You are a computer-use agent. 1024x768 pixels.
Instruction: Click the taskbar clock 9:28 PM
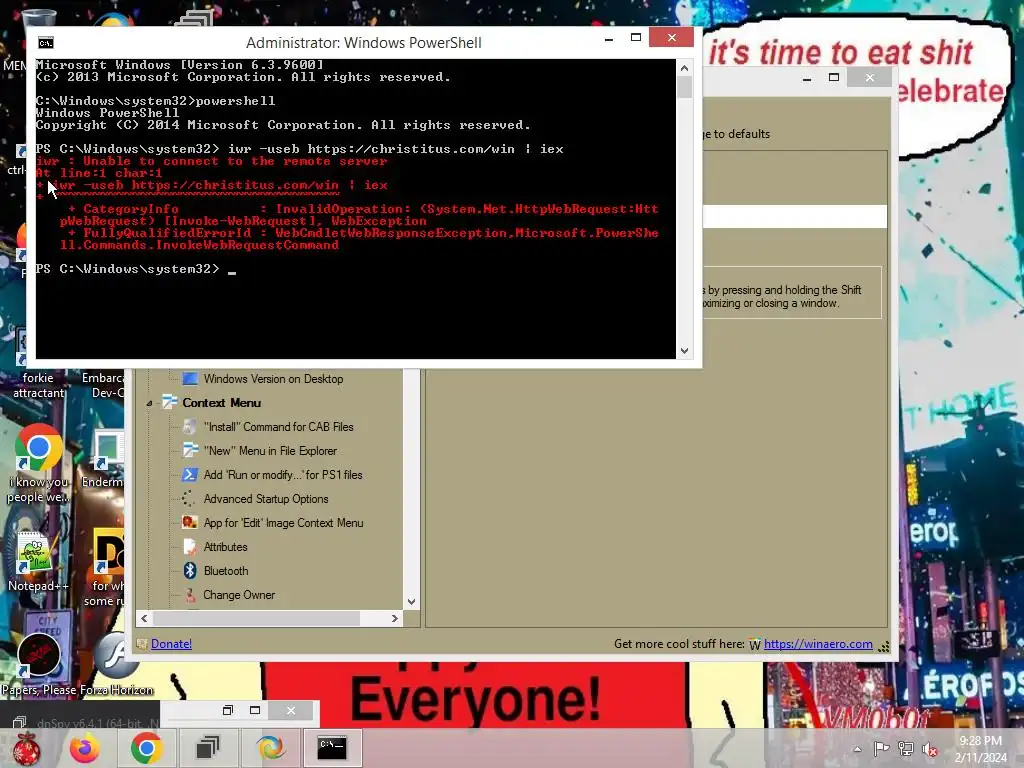980,741
